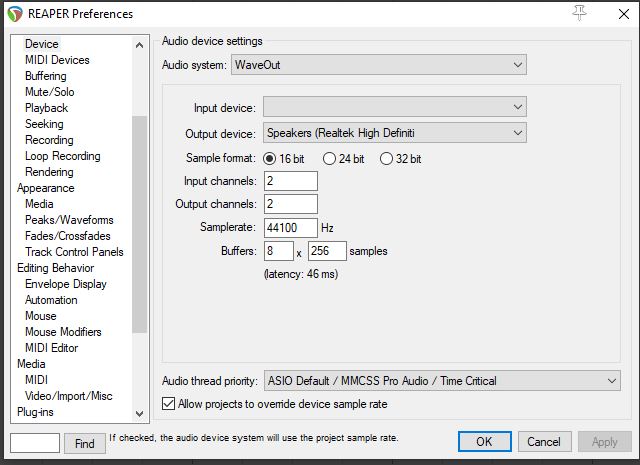640x465 pixels.
Task: Click the Find button
Action: tap(84, 443)
